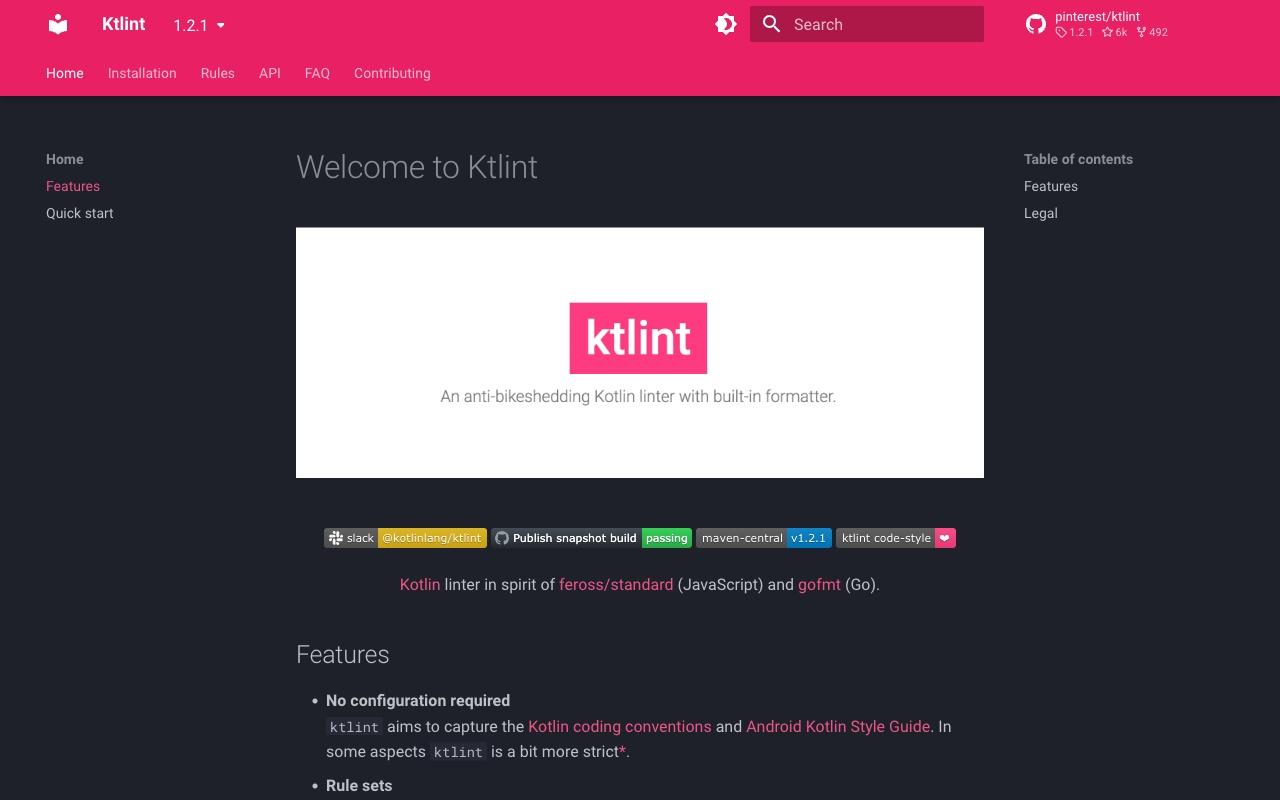This screenshot has width=1280, height=800.
Task: Click the slack @kotlinlang/ktlint badge
Action: tap(405, 538)
